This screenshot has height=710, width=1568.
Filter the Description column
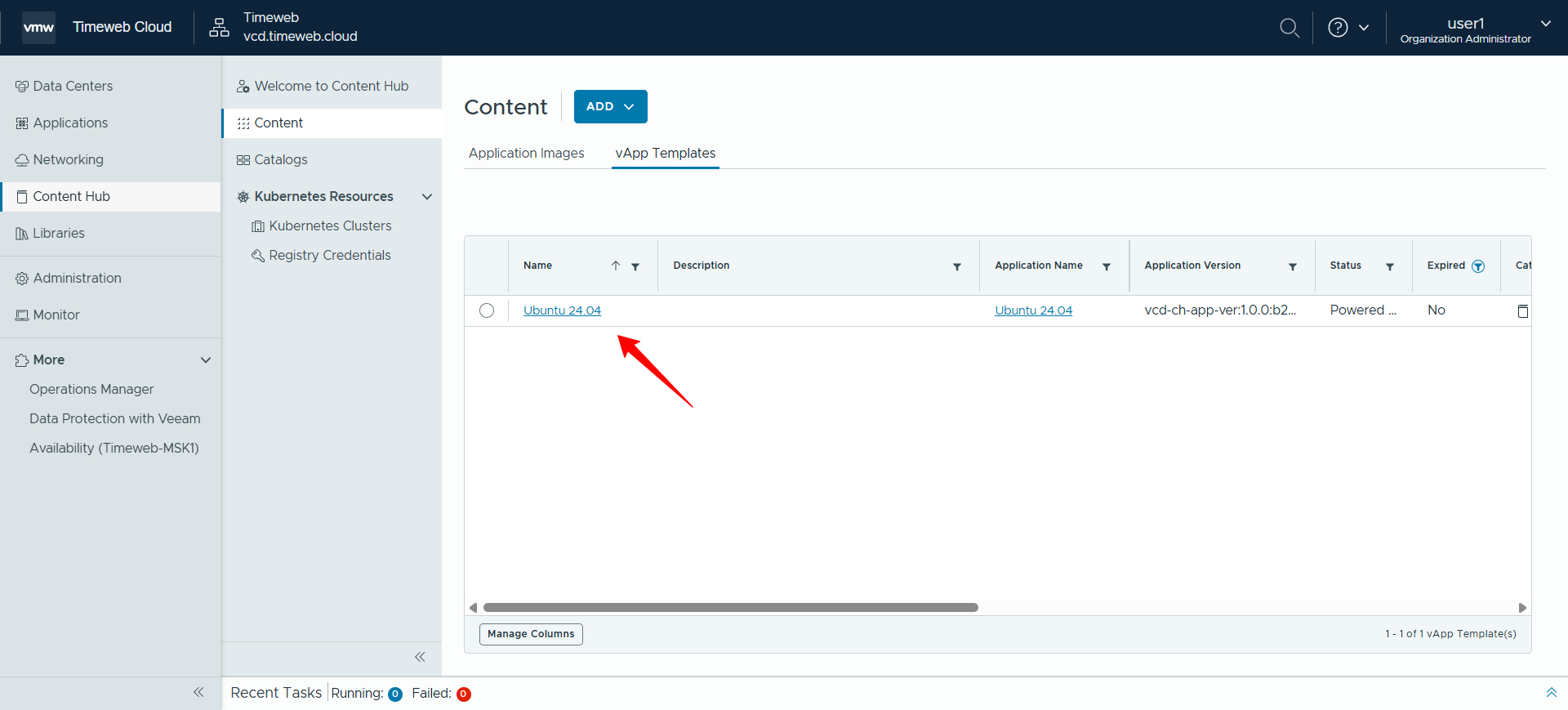click(x=957, y=266)
